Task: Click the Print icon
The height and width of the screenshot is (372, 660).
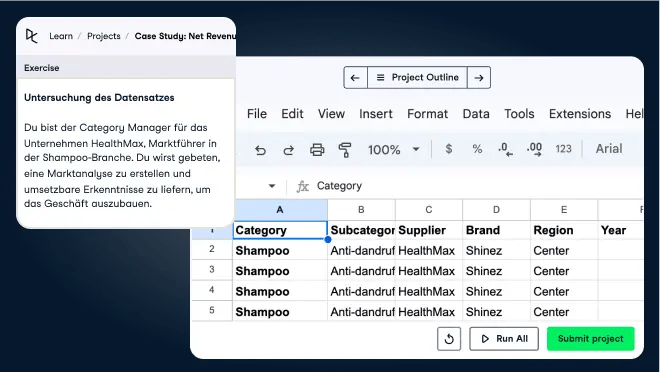Action: tap(317, 150)
